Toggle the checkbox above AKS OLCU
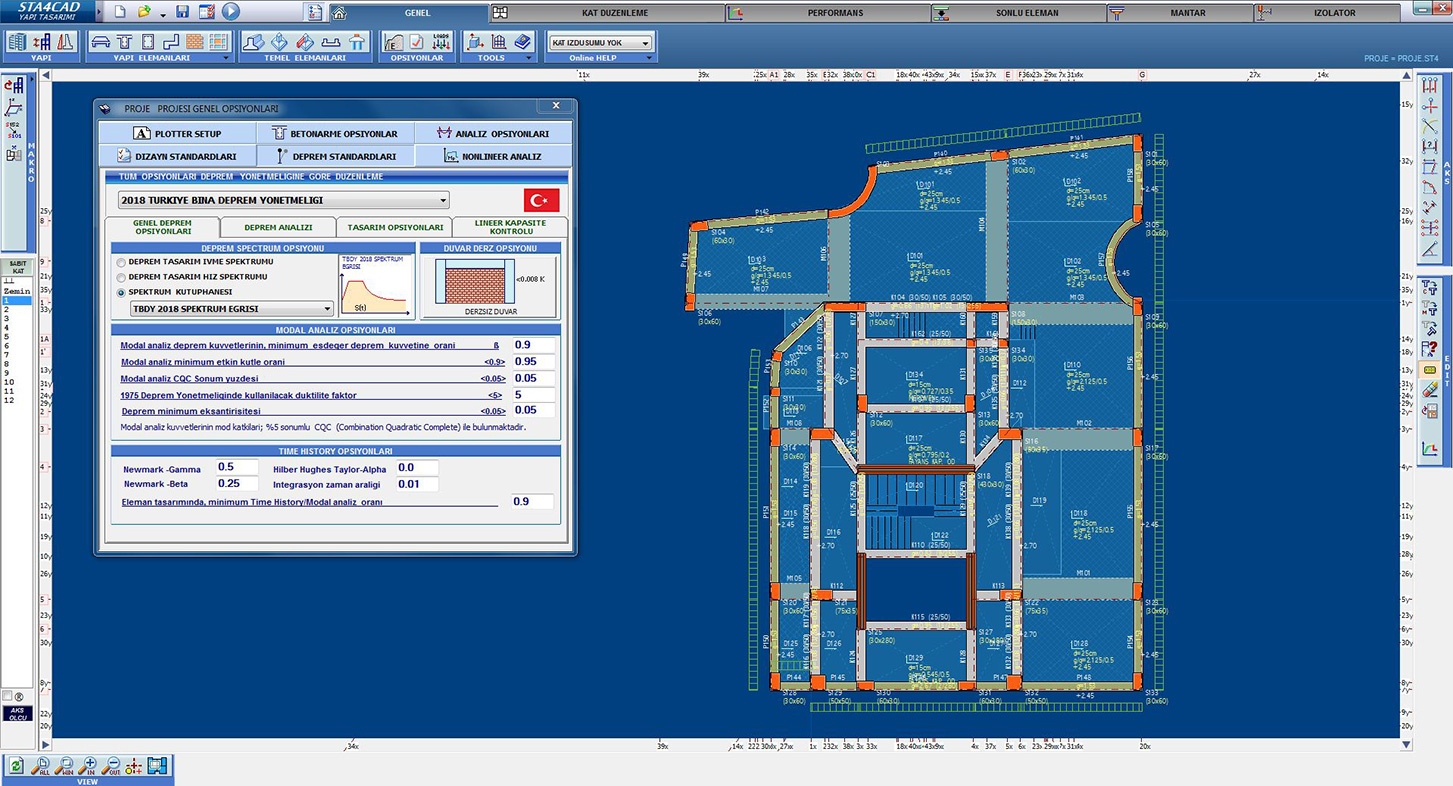The image size is (1453, 786). (8, 696)
